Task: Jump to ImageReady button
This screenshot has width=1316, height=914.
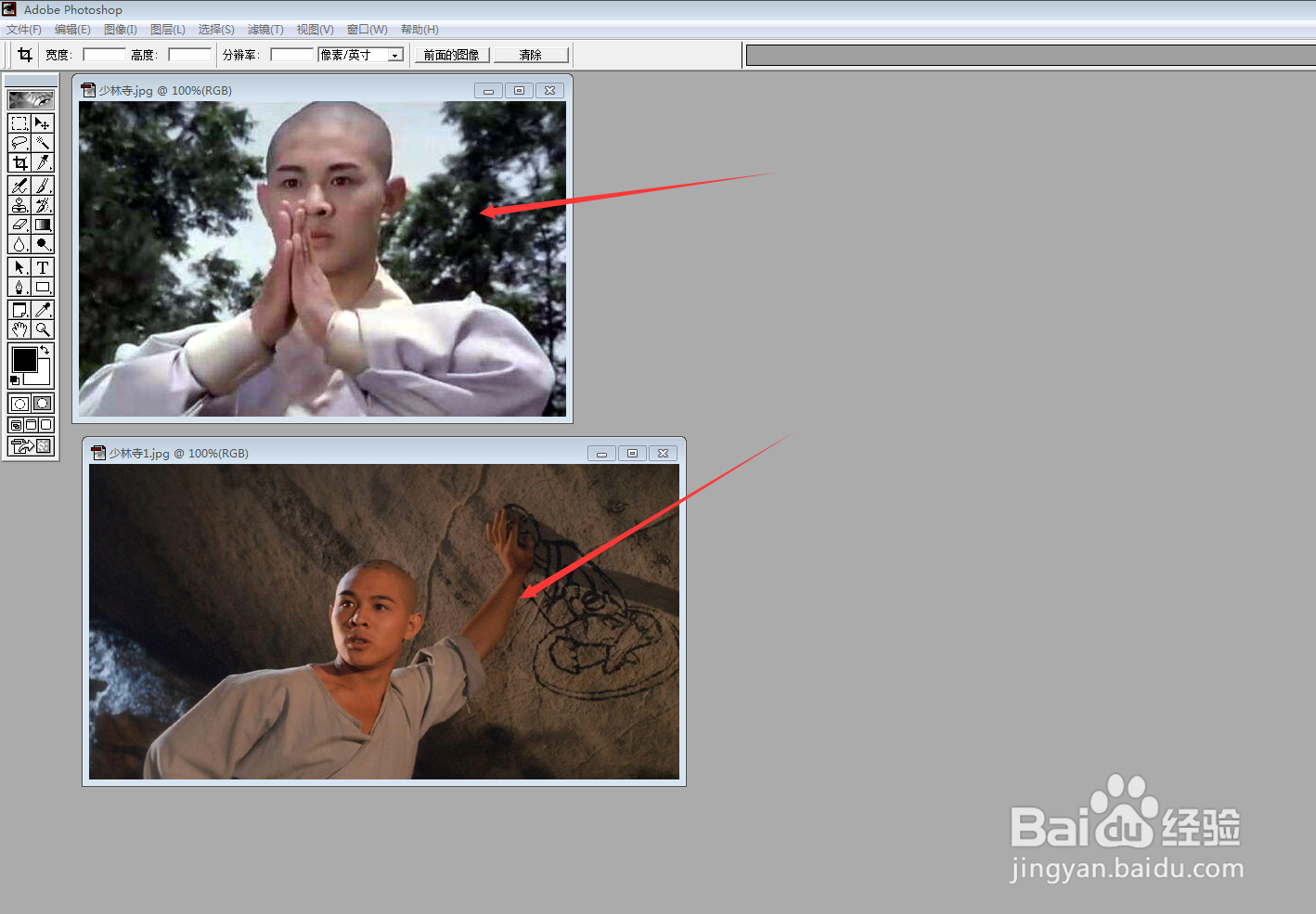Action: coord(31,446)
